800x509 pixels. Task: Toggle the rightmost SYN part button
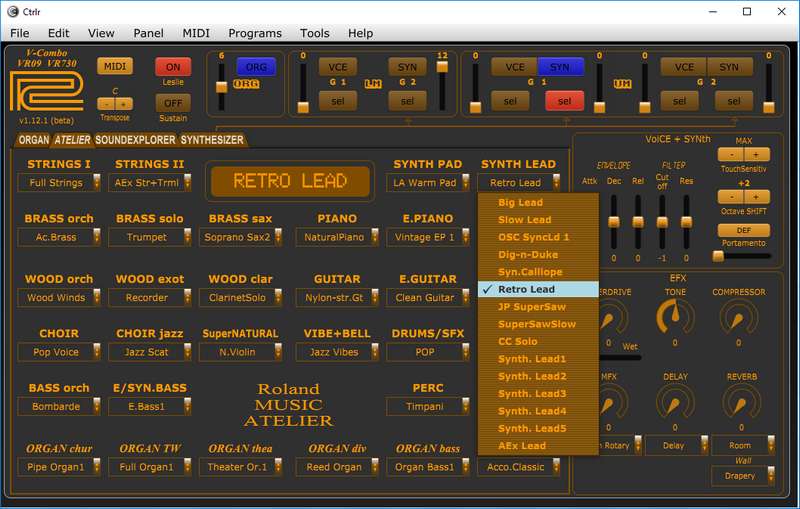[729, 67]
